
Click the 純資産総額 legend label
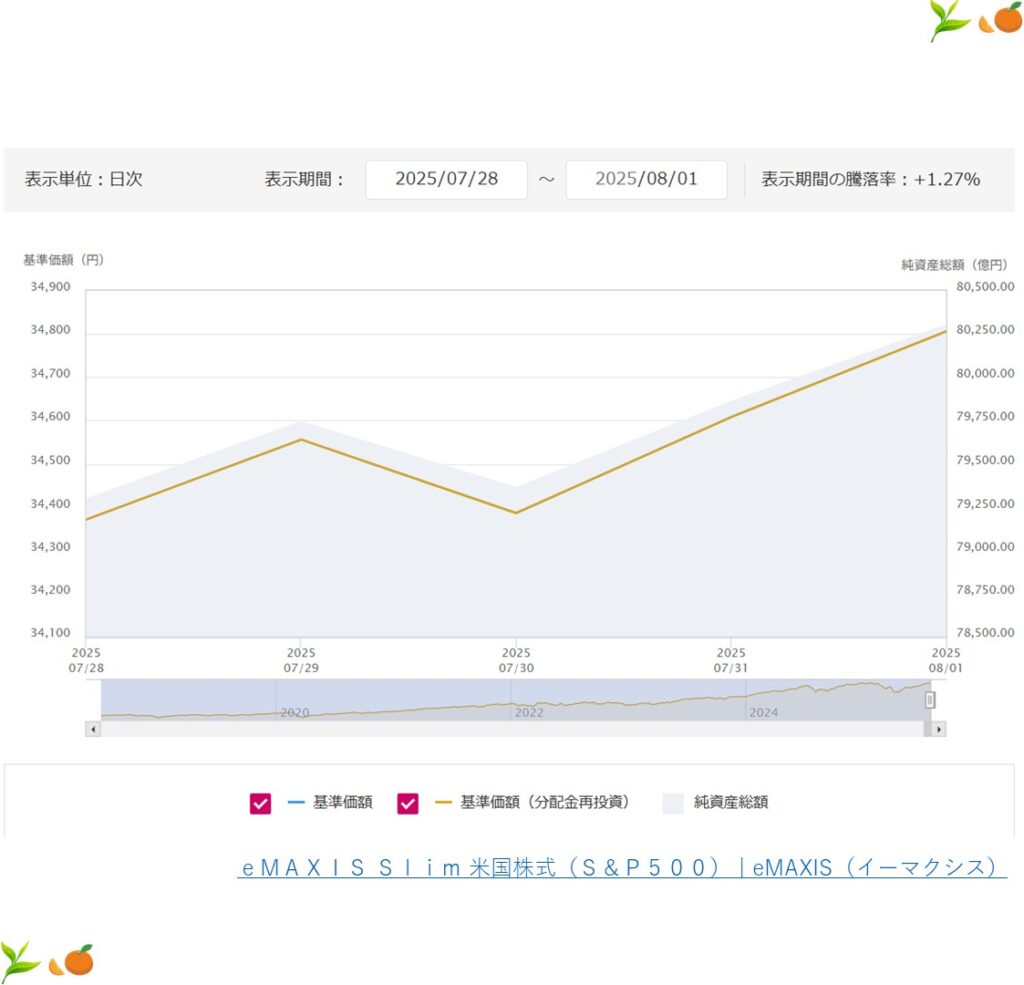click(731, 802)
